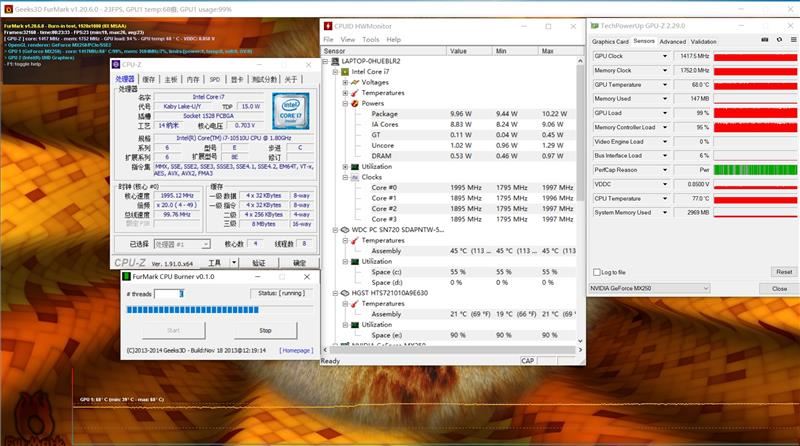Screen dimensions: 800x446
Task: Select WDC PC SN720 drive icon
Action: click(345, 230)
